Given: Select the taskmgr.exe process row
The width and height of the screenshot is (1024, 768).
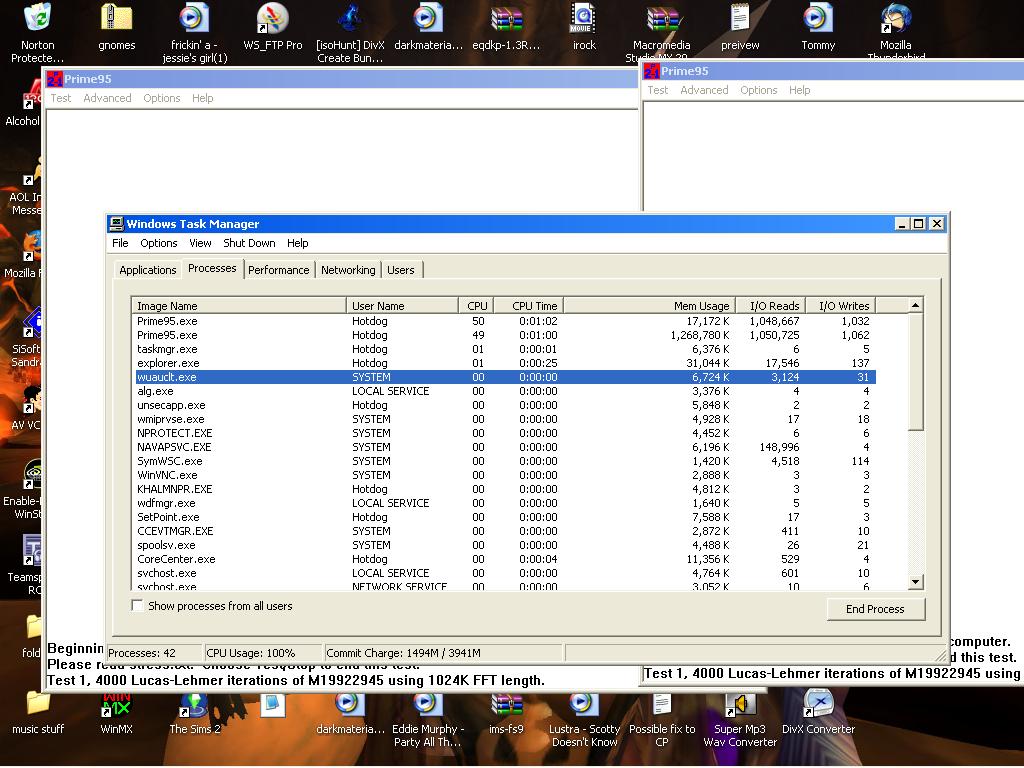Looking at the screenshot, I should [x=168, y=349].
